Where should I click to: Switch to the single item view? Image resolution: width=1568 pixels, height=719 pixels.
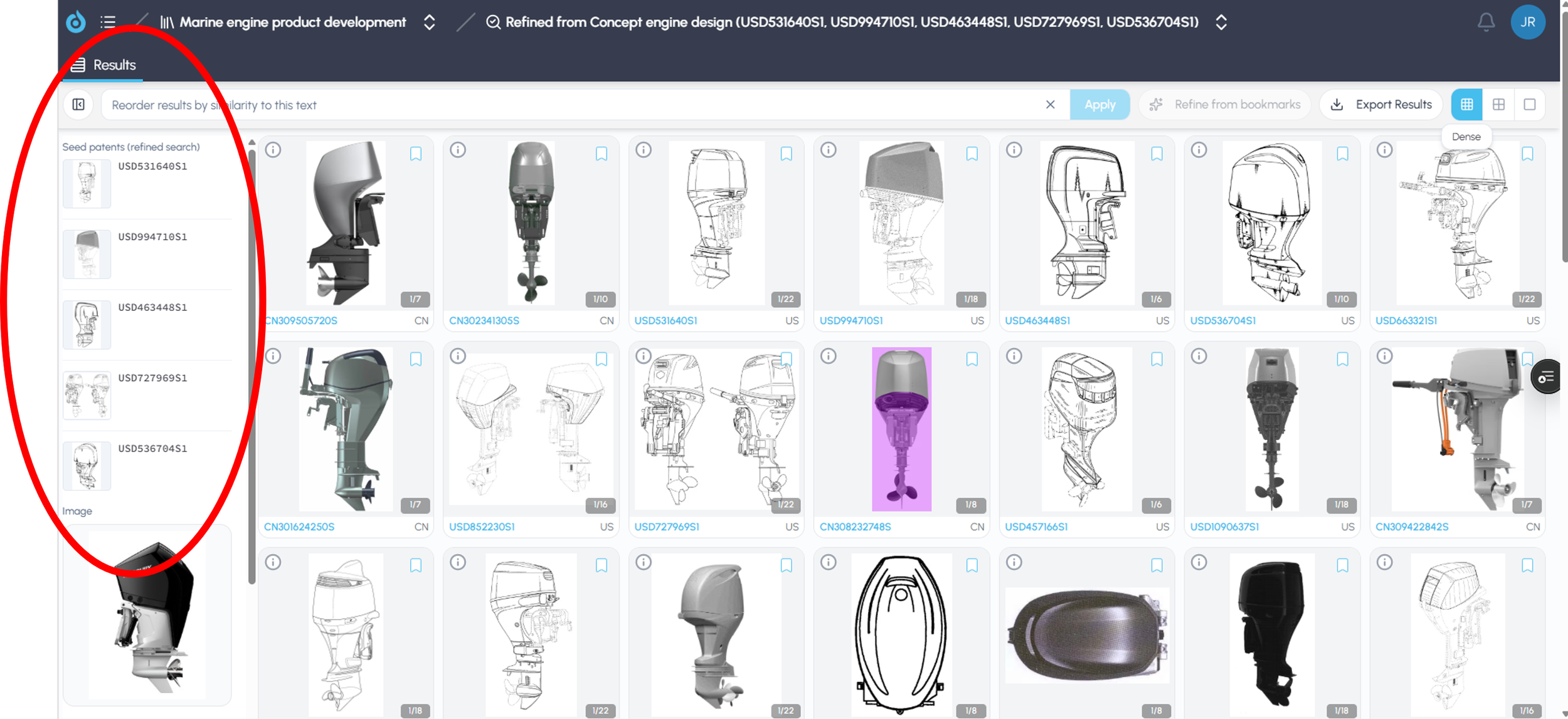[x=1529, y=105]
